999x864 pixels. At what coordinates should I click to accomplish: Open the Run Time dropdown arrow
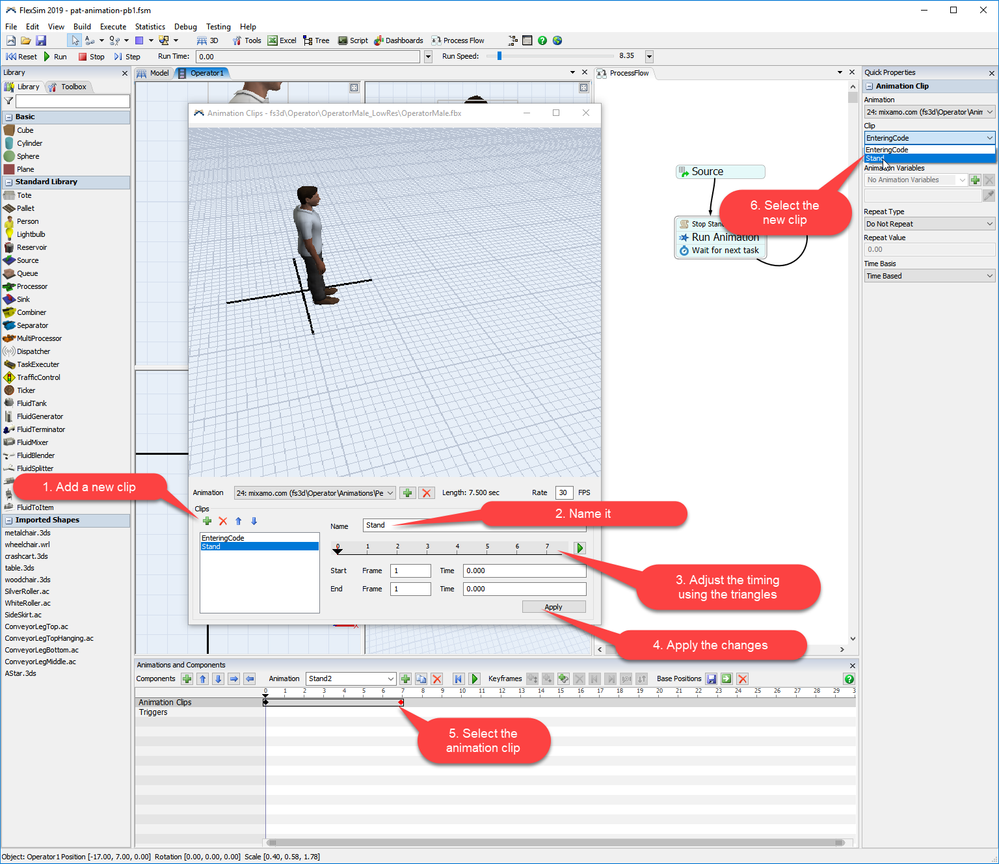(x=428, y=57)
